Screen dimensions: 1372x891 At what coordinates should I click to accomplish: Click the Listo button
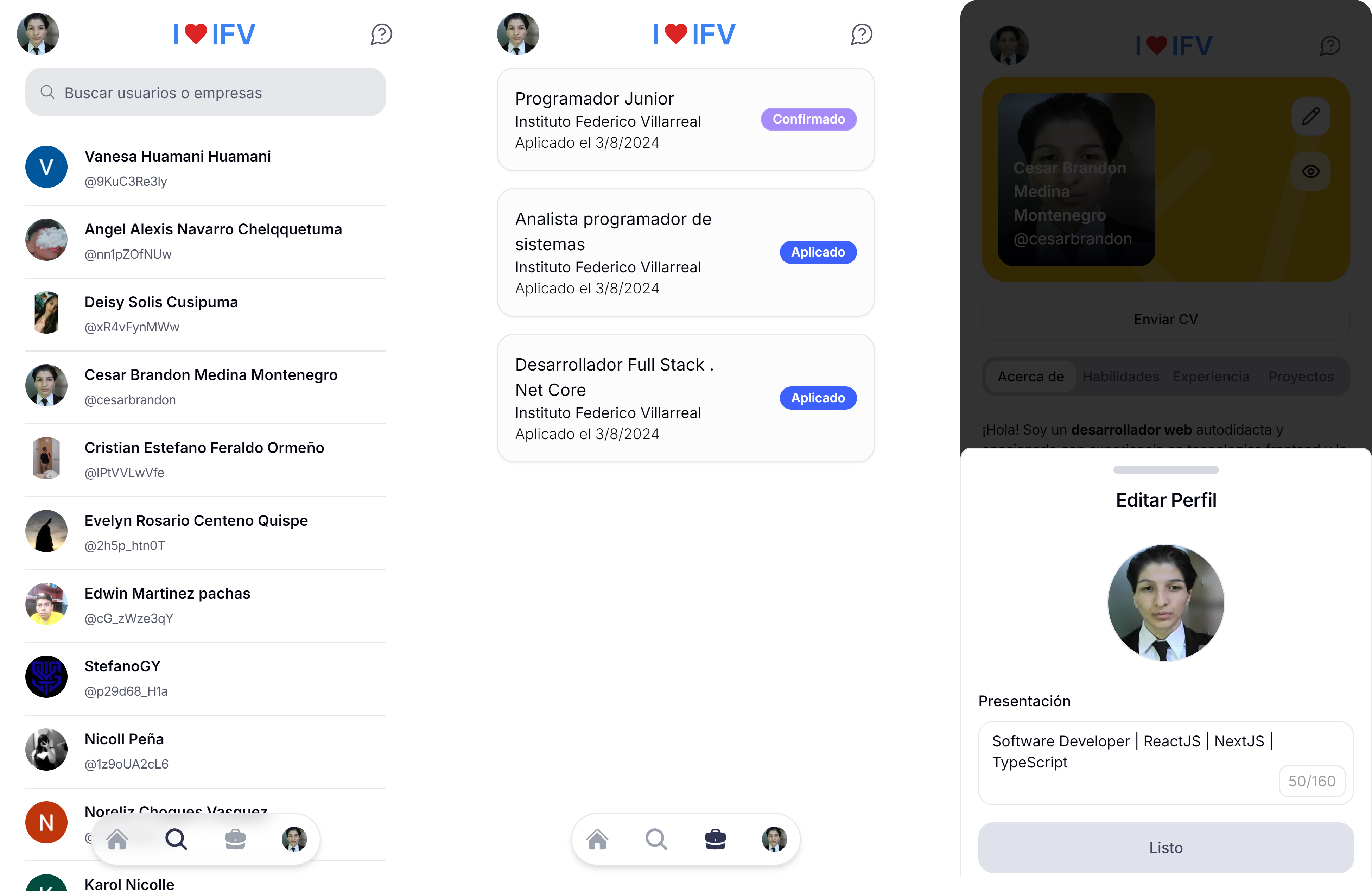point(1165,847)
